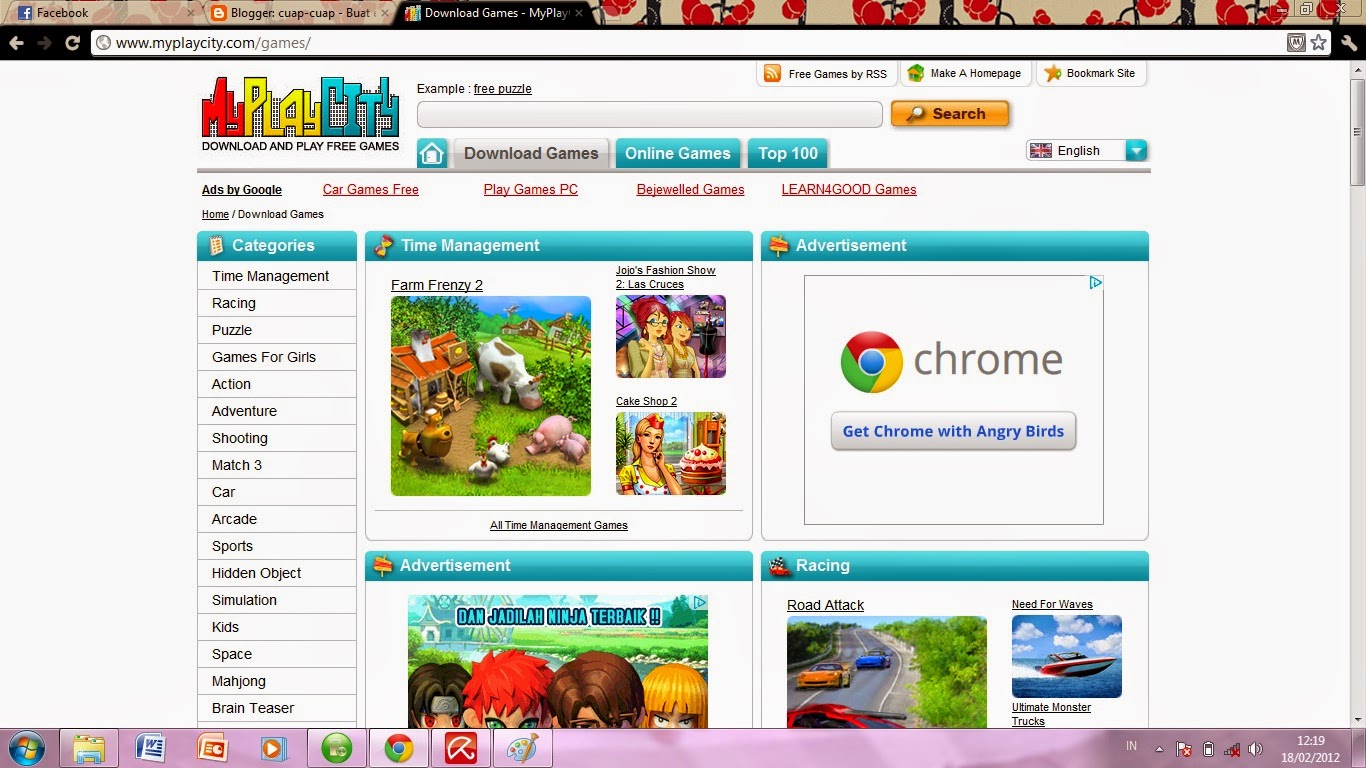Select the Games For Girls category
Screen dimensions: 1366x768
(277, 357)
